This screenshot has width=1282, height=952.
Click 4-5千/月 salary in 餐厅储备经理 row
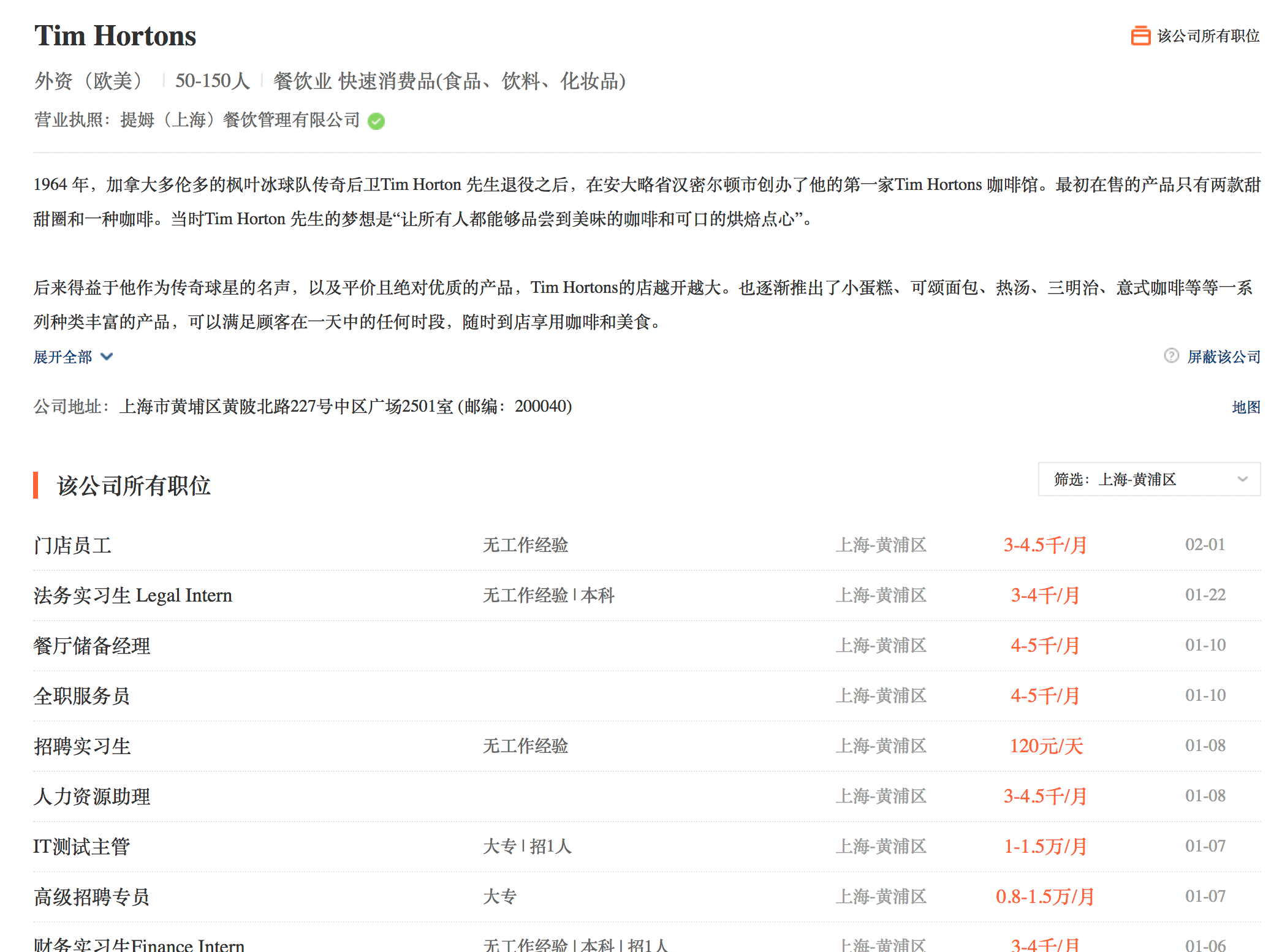[x=1045, y=646]
